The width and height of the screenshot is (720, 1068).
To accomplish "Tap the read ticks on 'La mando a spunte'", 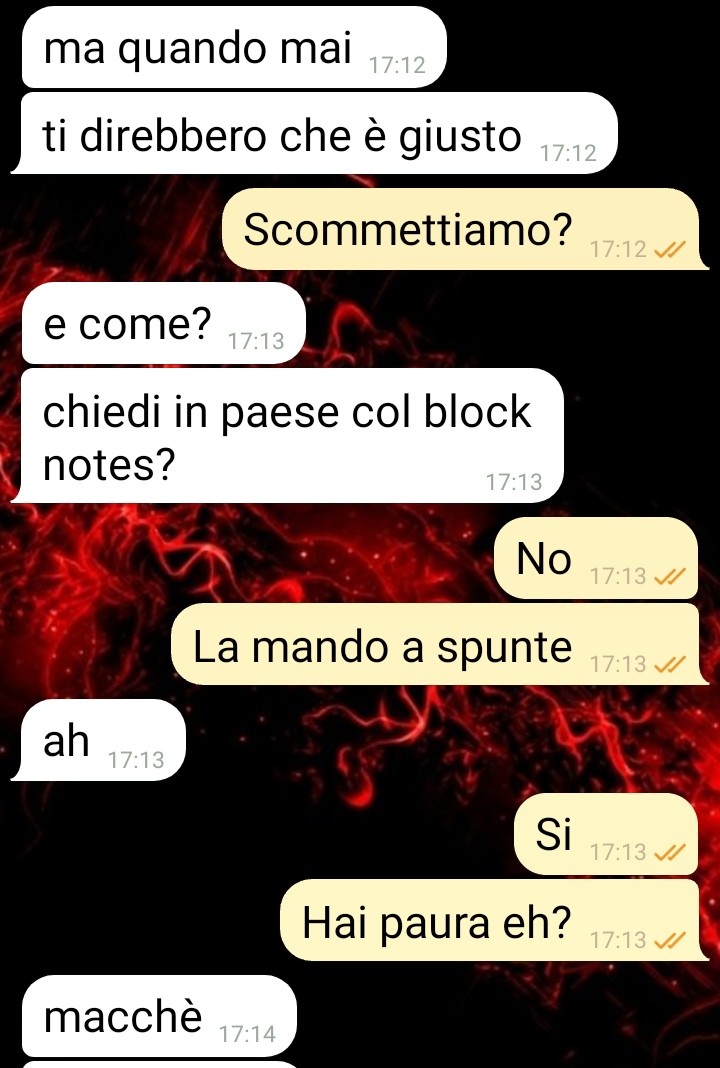I will [669, 664].
